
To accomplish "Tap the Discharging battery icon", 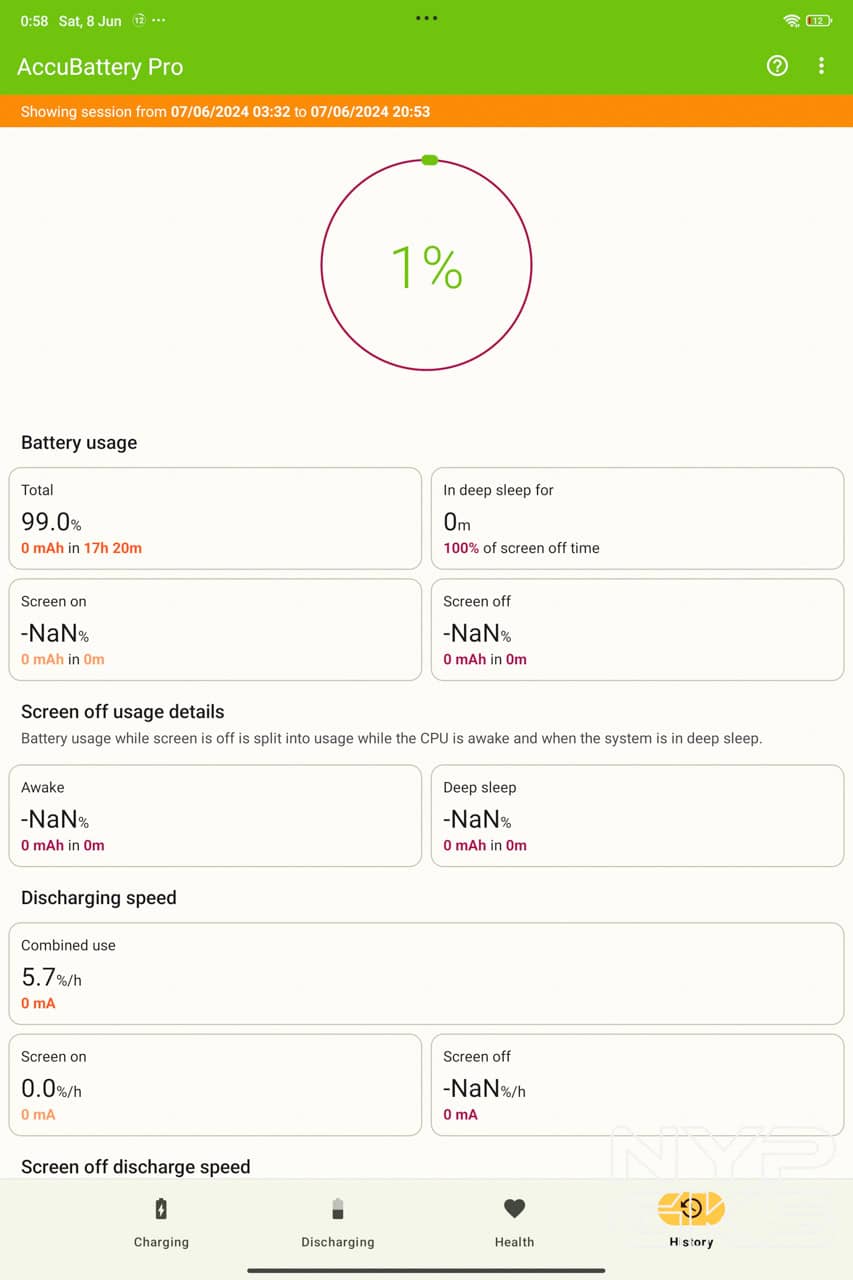I will pos(337,1209).
